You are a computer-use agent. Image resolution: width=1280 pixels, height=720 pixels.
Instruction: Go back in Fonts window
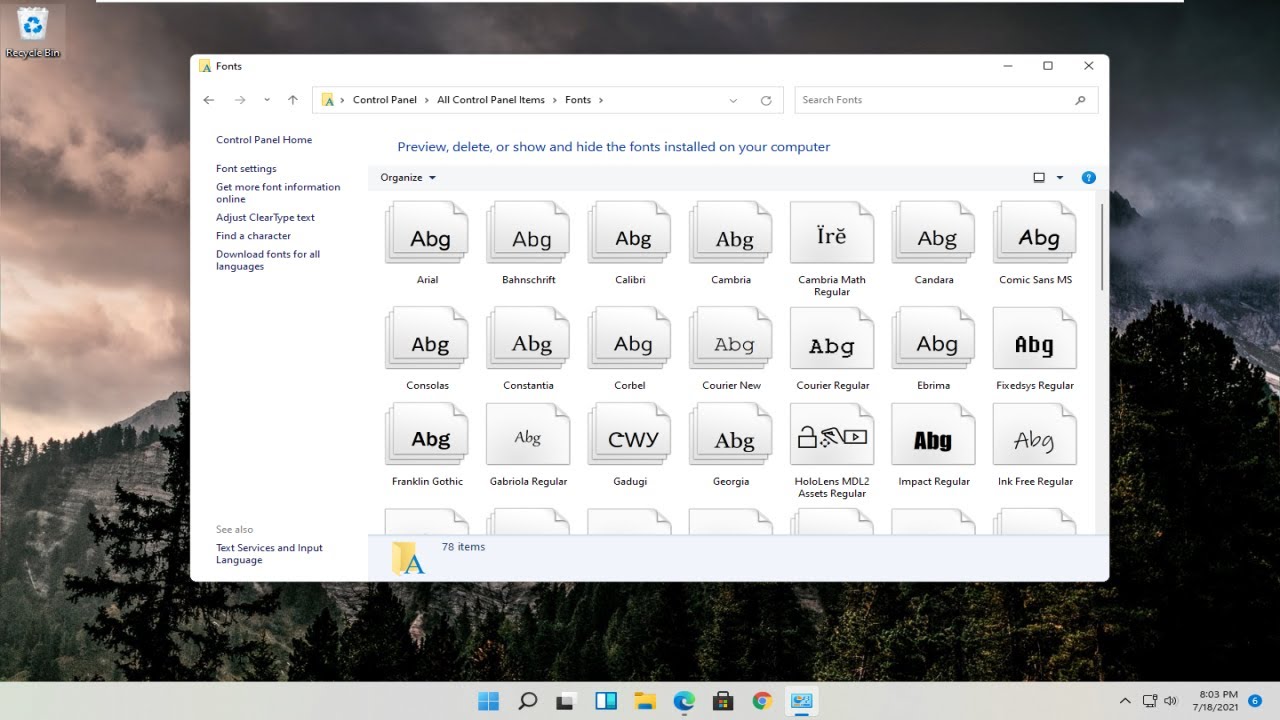point(208,100)
